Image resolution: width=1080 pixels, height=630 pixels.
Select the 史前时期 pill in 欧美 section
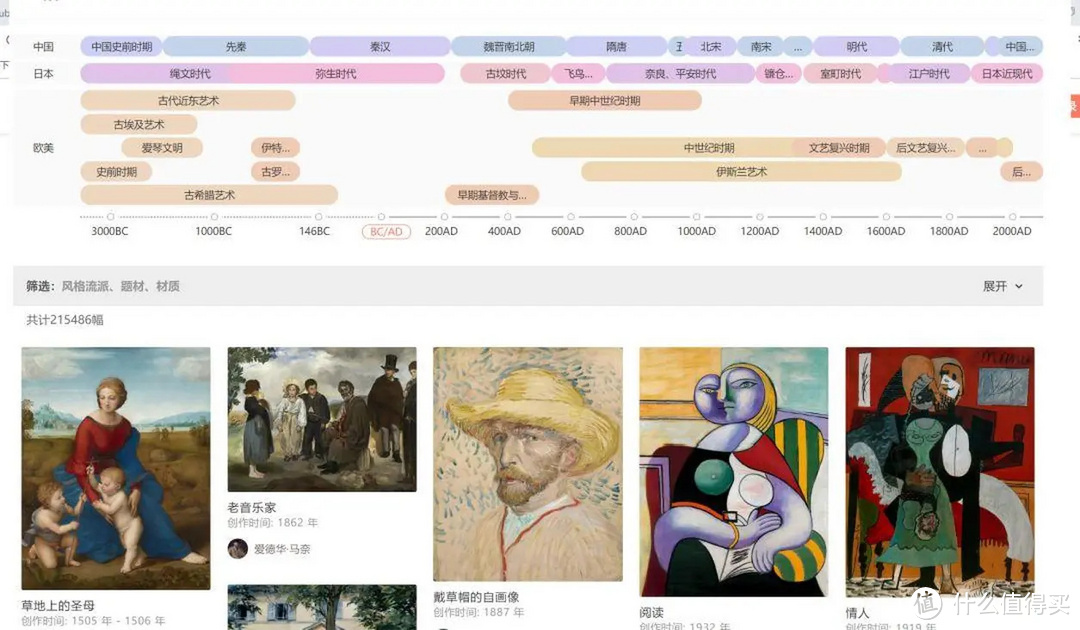tap(116, 172)
